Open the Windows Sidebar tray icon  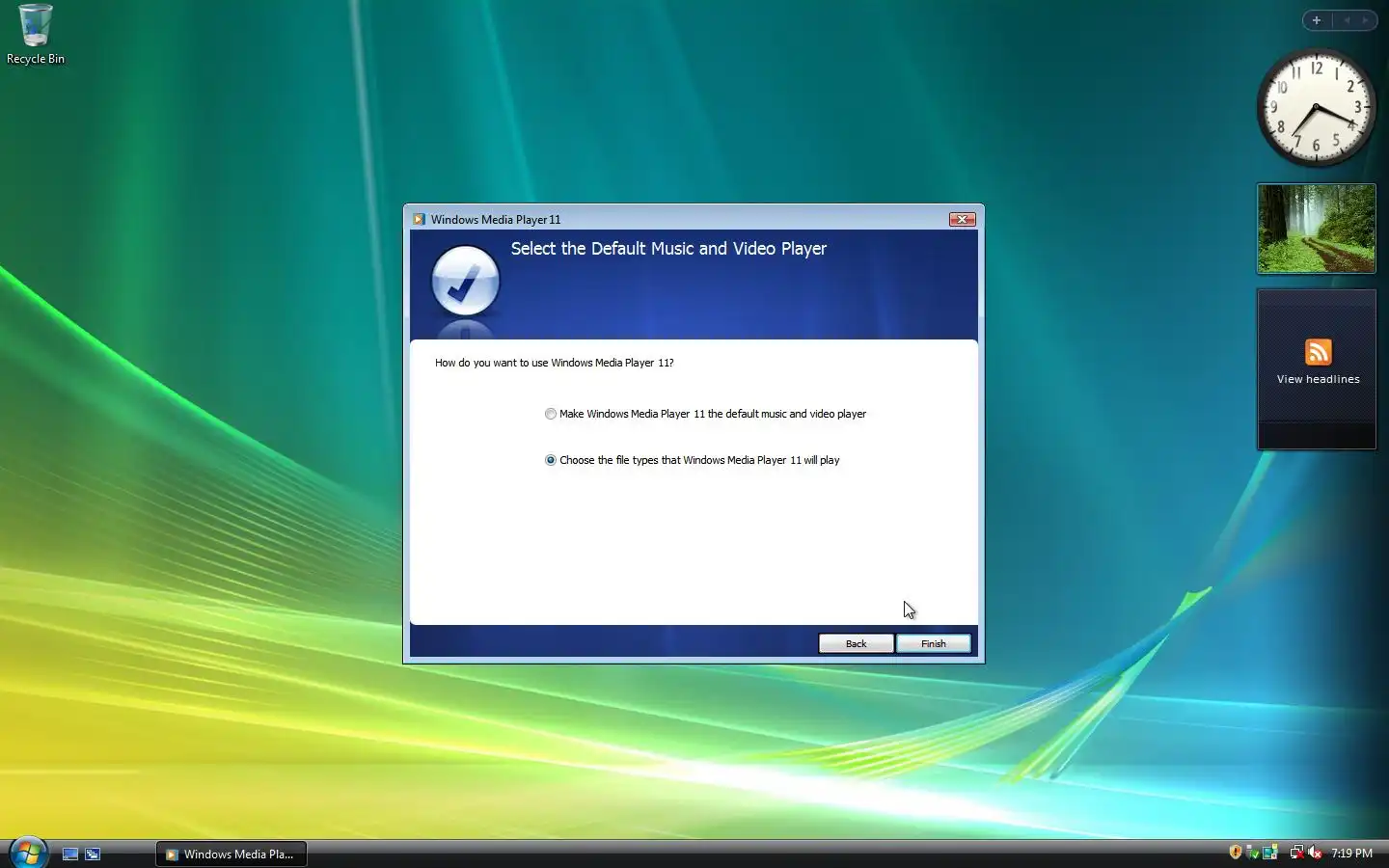coord(1270,852)
